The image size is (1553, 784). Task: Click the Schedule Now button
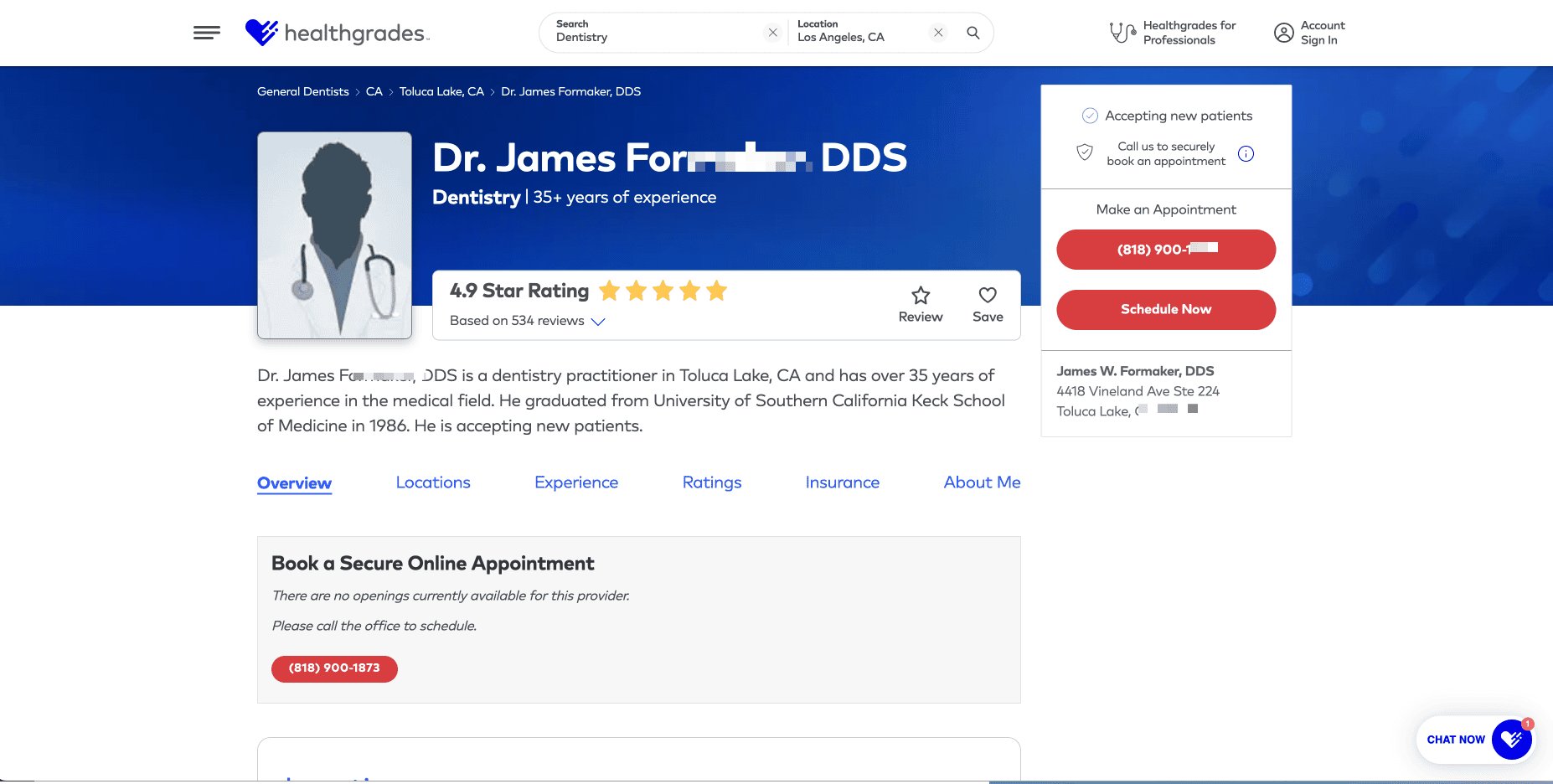(1166, 310)
